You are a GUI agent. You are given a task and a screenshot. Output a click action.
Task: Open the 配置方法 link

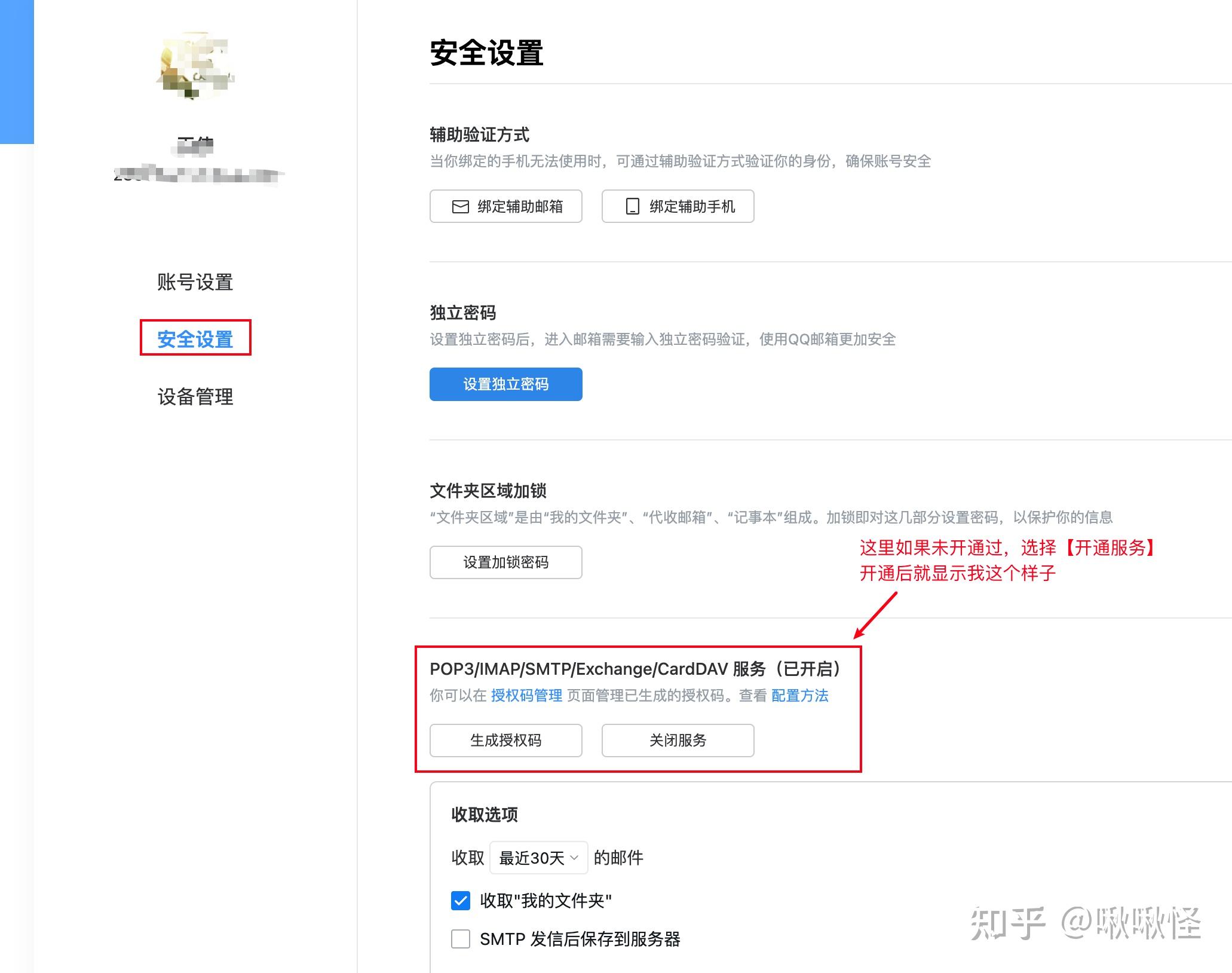799,696
